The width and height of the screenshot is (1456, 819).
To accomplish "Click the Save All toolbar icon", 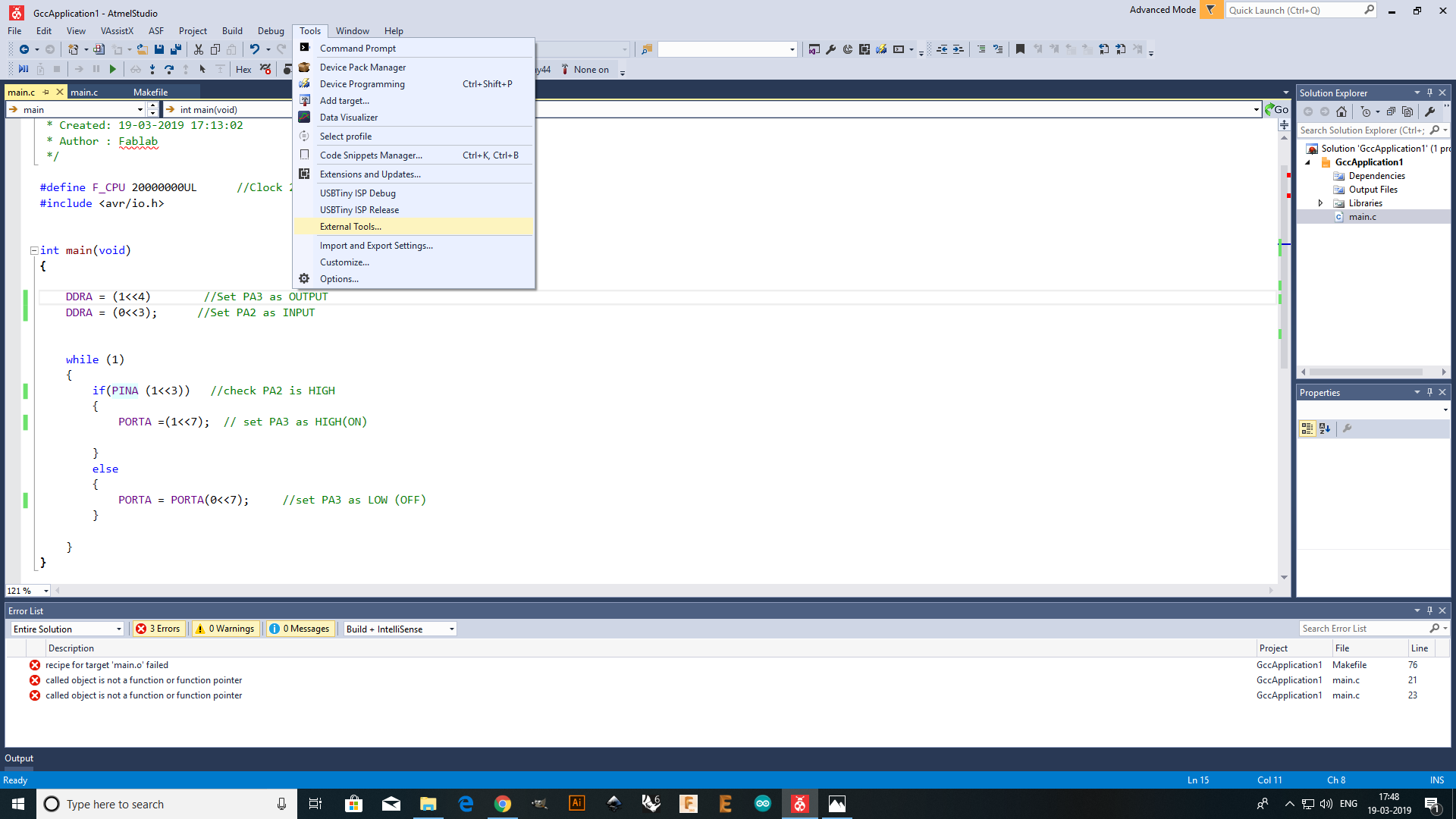I will (x=176, y=49).
